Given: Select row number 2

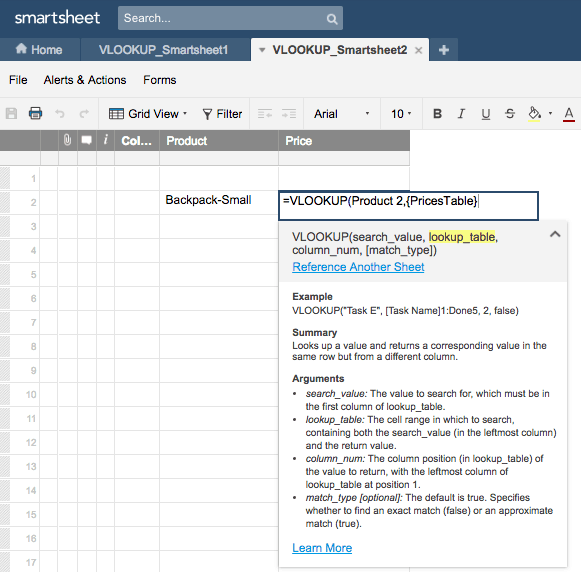Looking at the screenshot, I should click(33, 202).
